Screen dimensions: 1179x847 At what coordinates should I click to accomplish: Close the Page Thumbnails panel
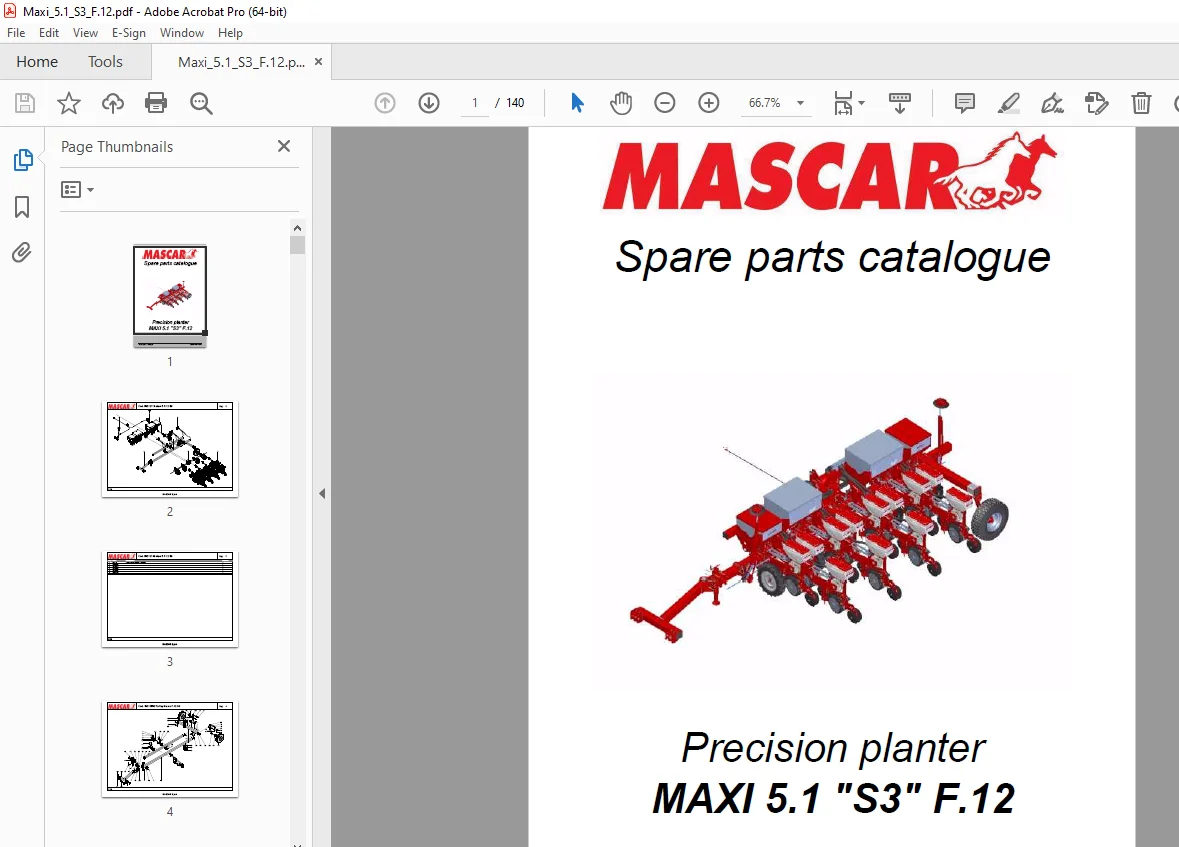click(283, 146)
